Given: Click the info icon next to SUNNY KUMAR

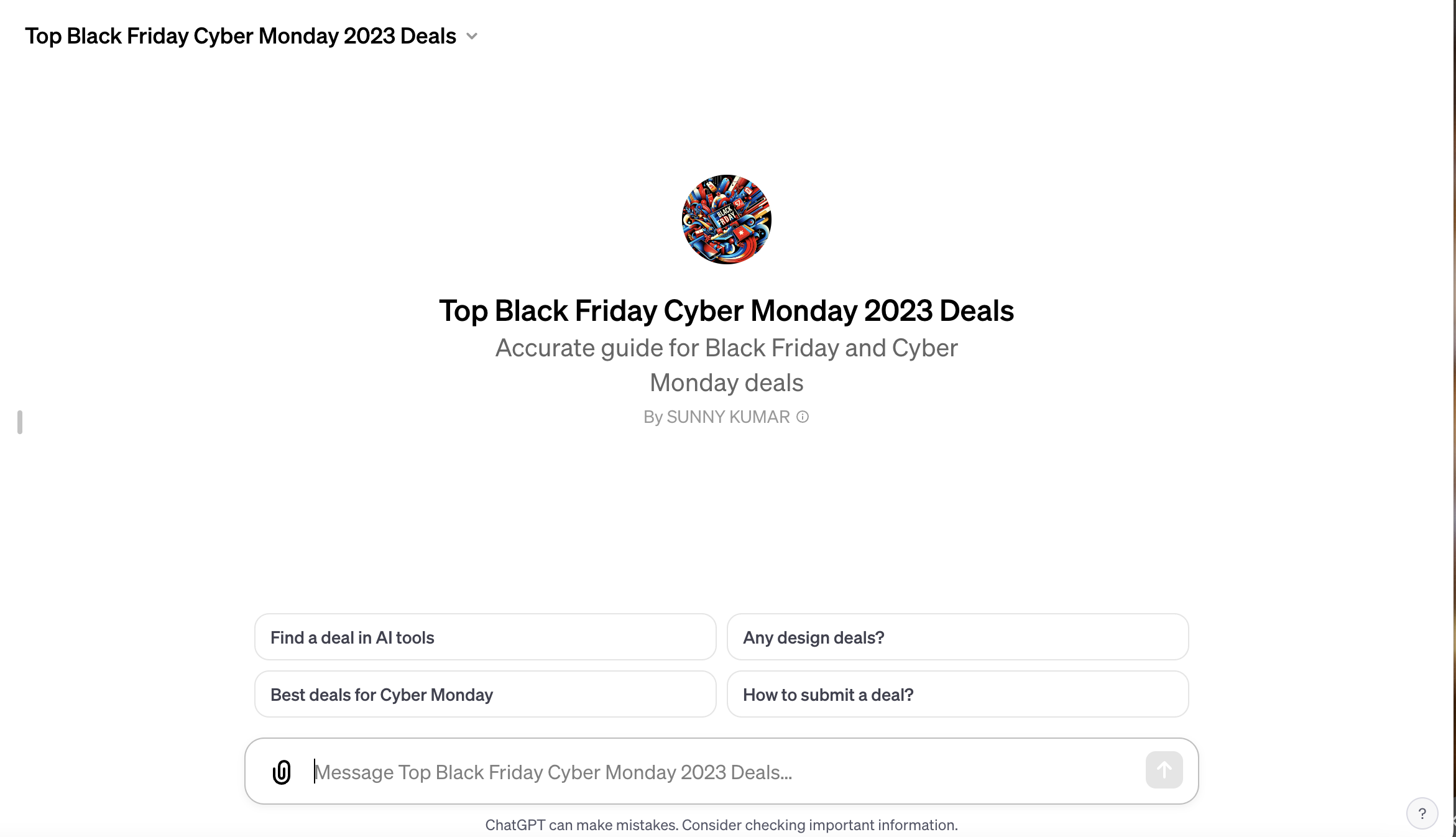Looking at the screenshot, I should pyautogui.click(x=803, y=417).
